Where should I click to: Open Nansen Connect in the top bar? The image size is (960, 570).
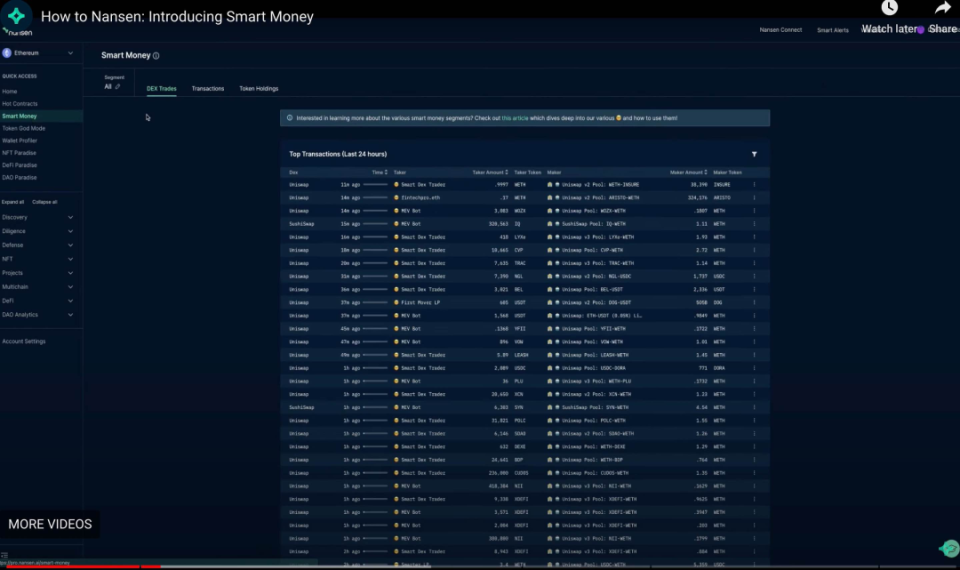(781, 30)
